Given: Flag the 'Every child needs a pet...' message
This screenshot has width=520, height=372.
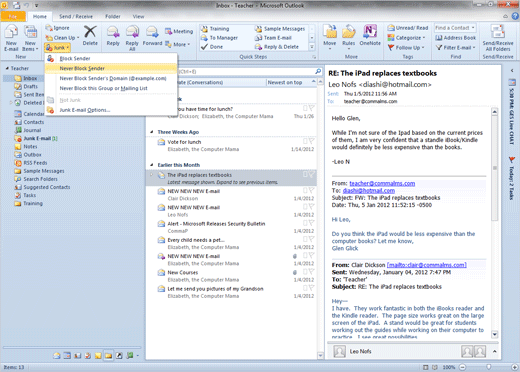Looking at the screenshot, I should [311, 239].
